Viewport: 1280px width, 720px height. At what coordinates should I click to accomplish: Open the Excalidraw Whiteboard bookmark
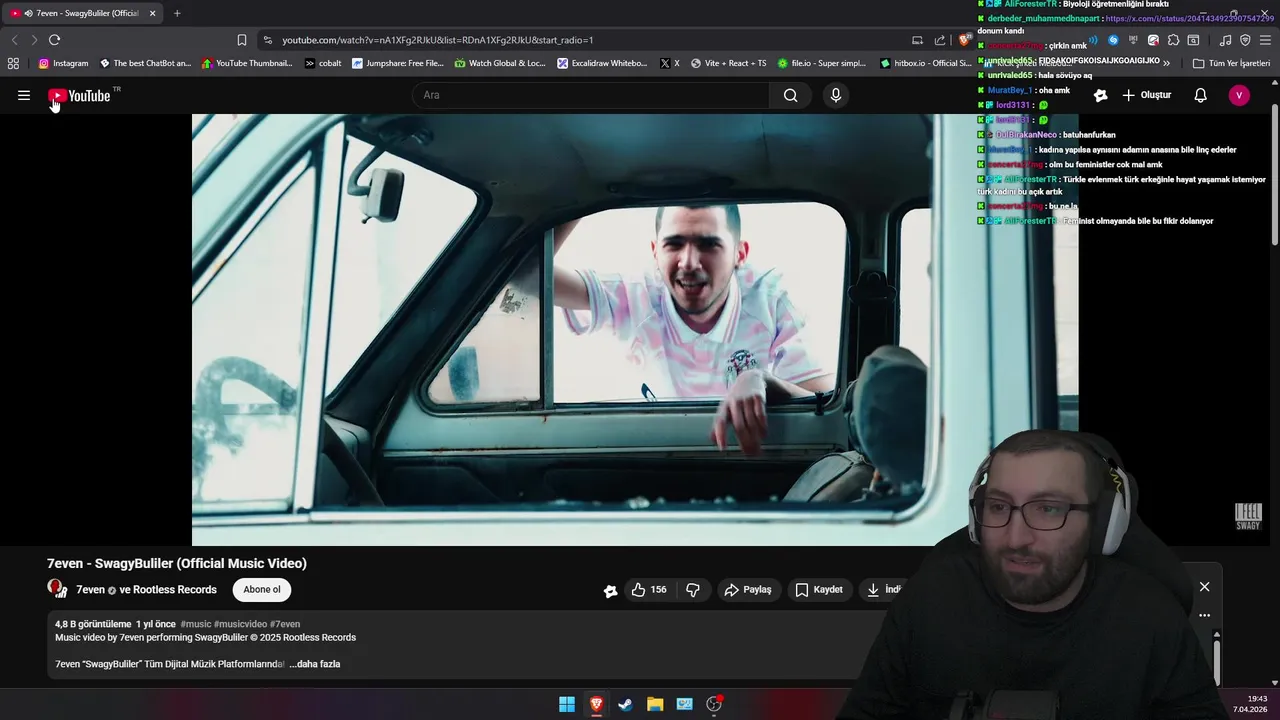point(603,63)
